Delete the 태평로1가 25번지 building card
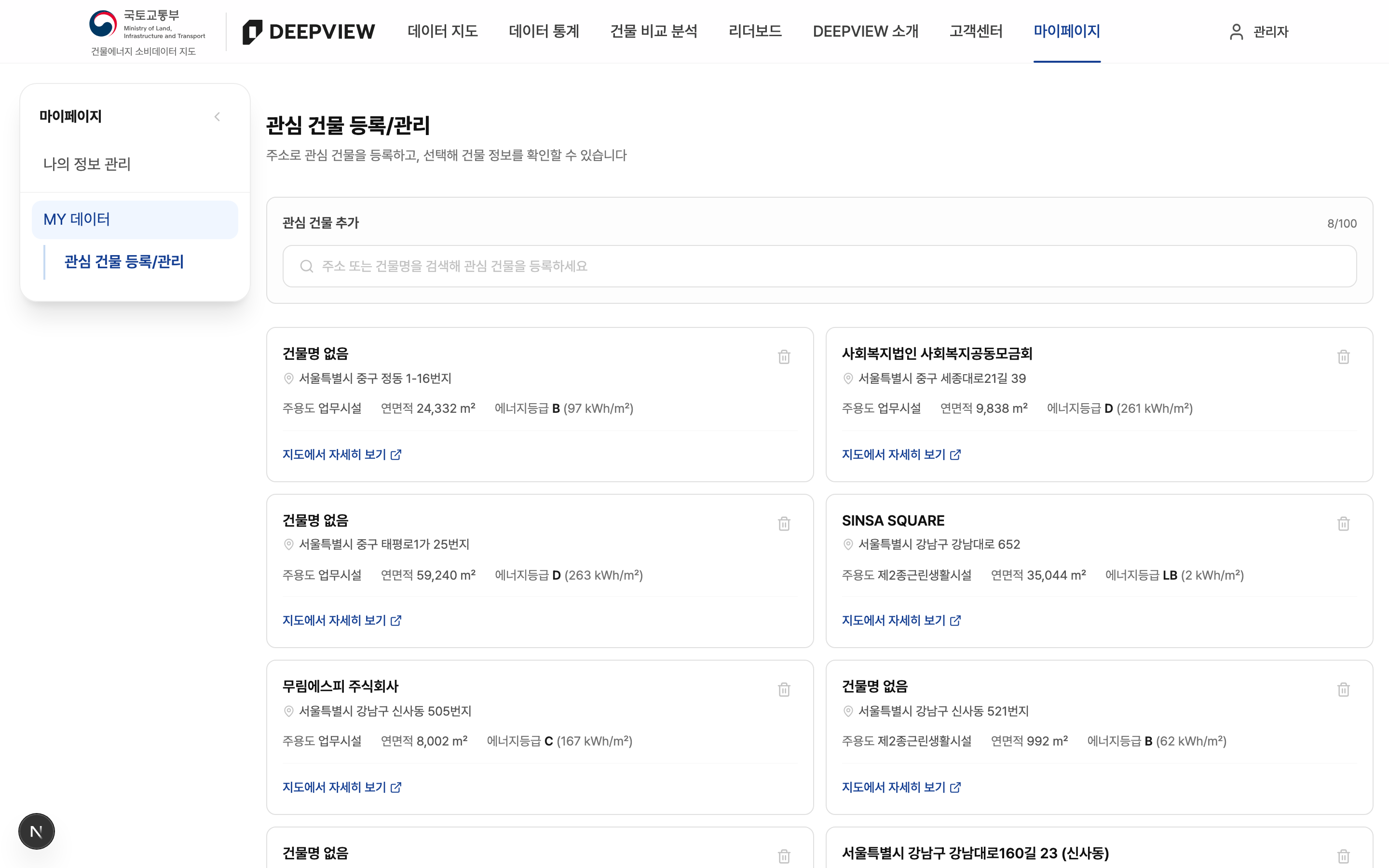Viewport: 1389px width, 868px height. pyautogui.click(x=784, y=523)
